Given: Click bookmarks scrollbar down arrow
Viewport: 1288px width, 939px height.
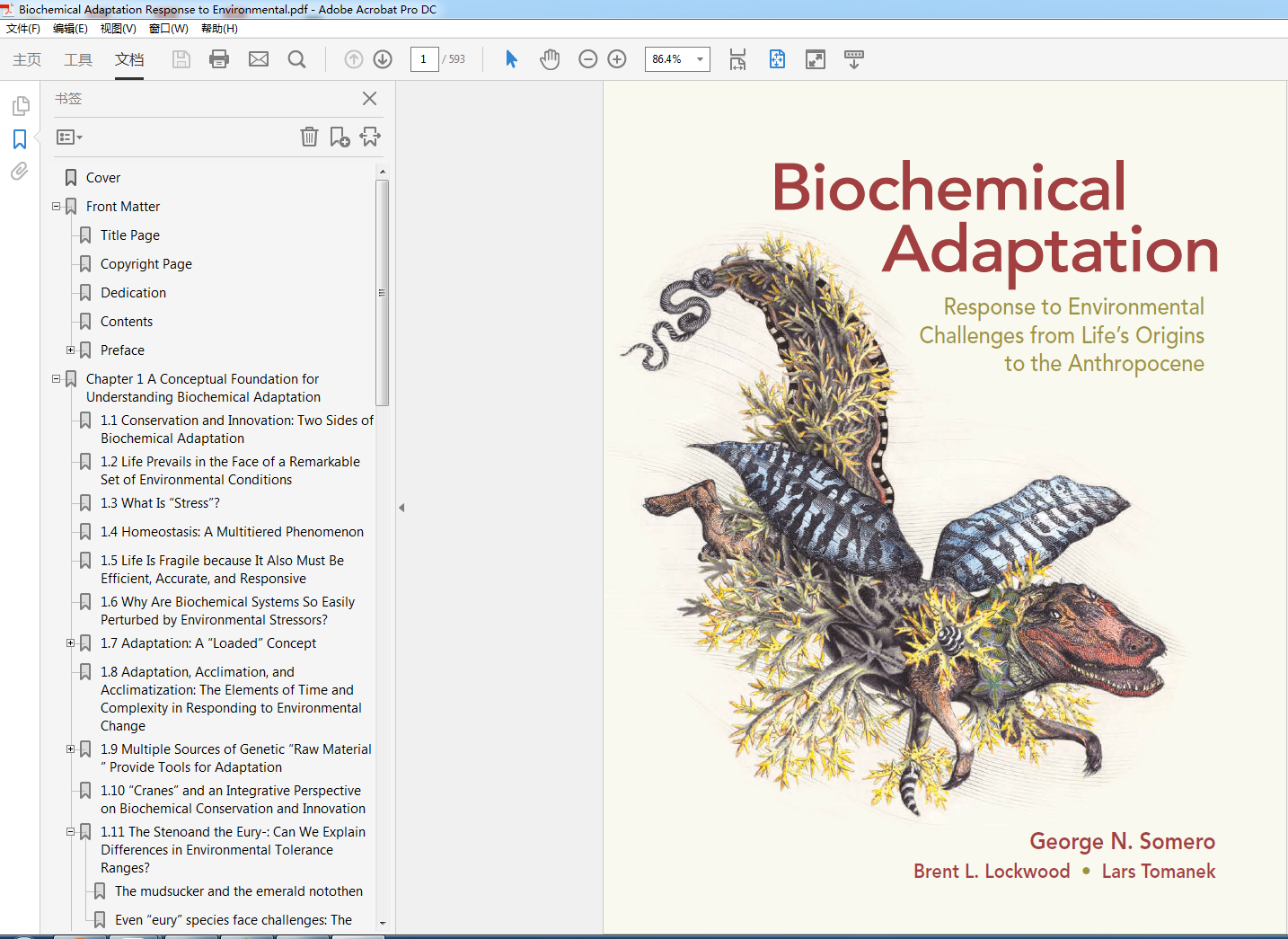Looking at the screenshot, I should point(383,923).
